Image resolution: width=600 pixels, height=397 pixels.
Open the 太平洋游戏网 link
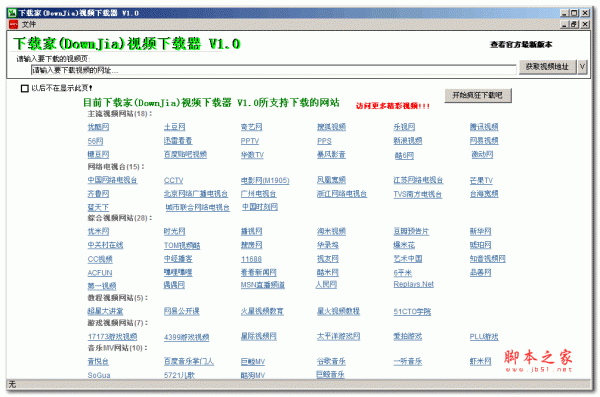coord(338,337)
